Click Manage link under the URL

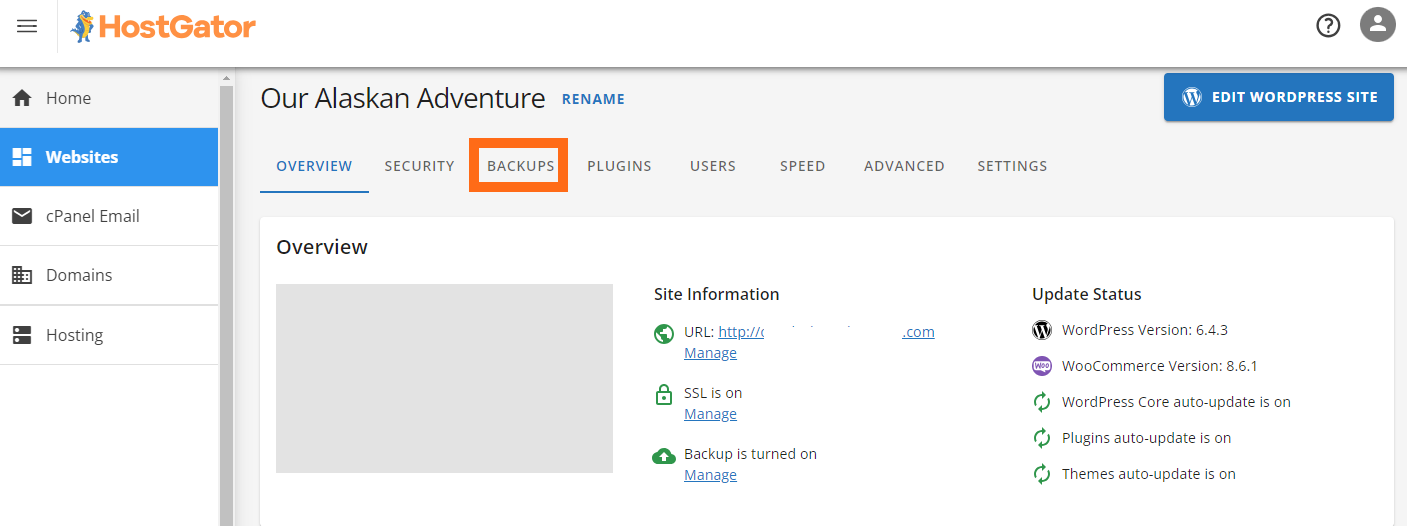[x=710, y=353]
